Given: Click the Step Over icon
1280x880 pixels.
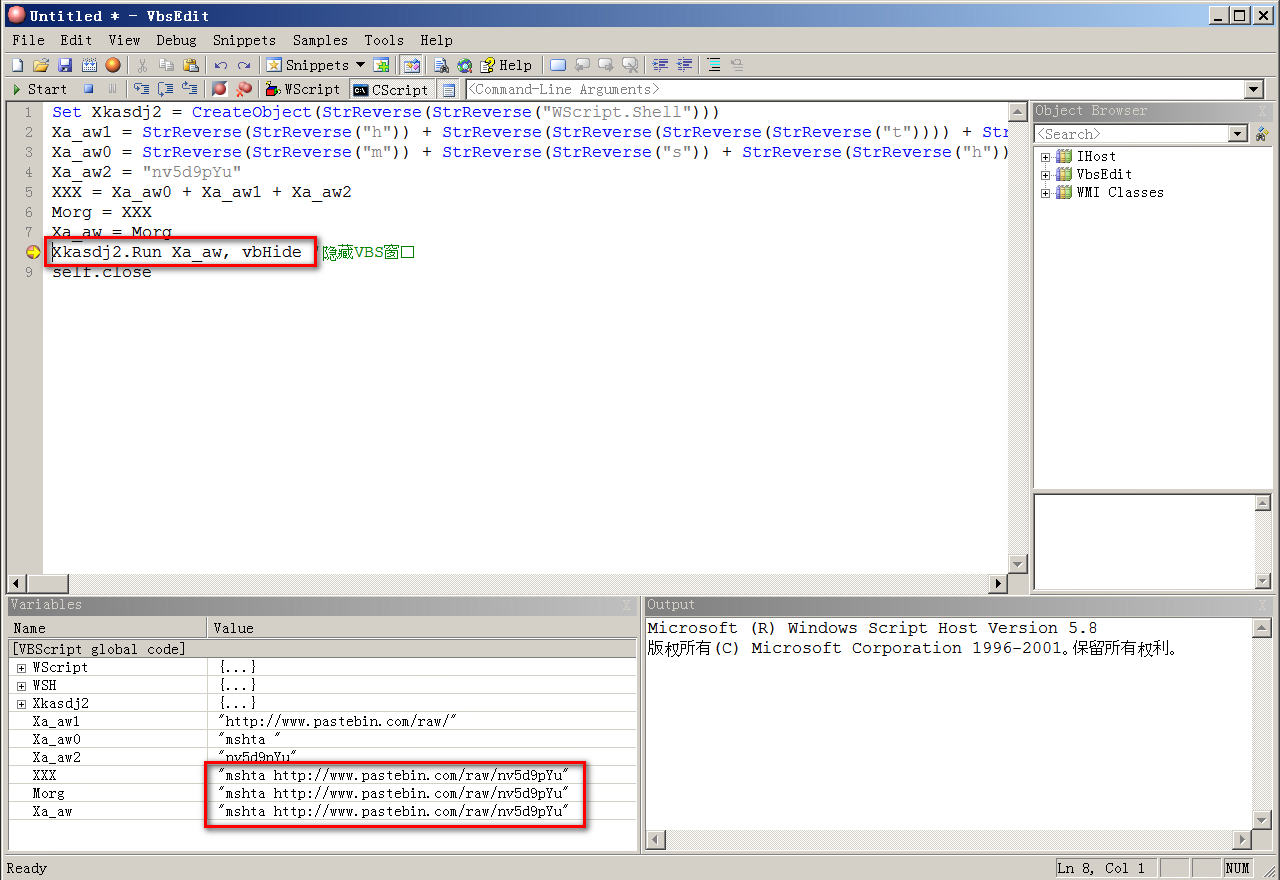Looking at the screenshot, I should (165, 89).
